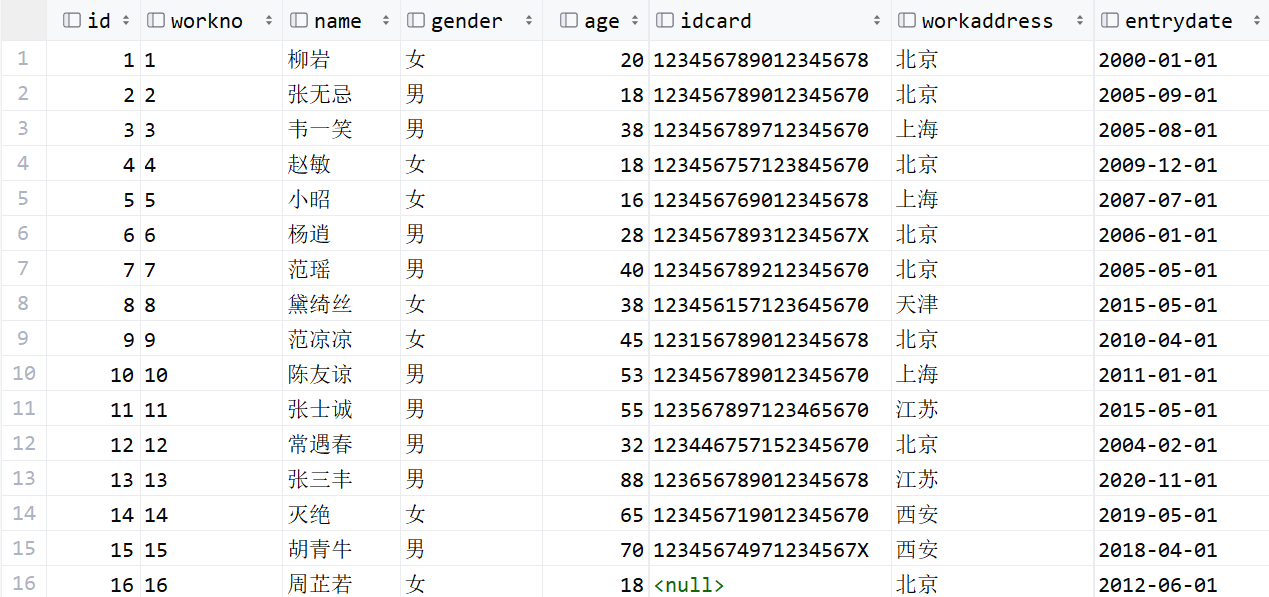Click the workaddress cell 天津
Viewport: 1269px width, 597px height.
[917, 305]
